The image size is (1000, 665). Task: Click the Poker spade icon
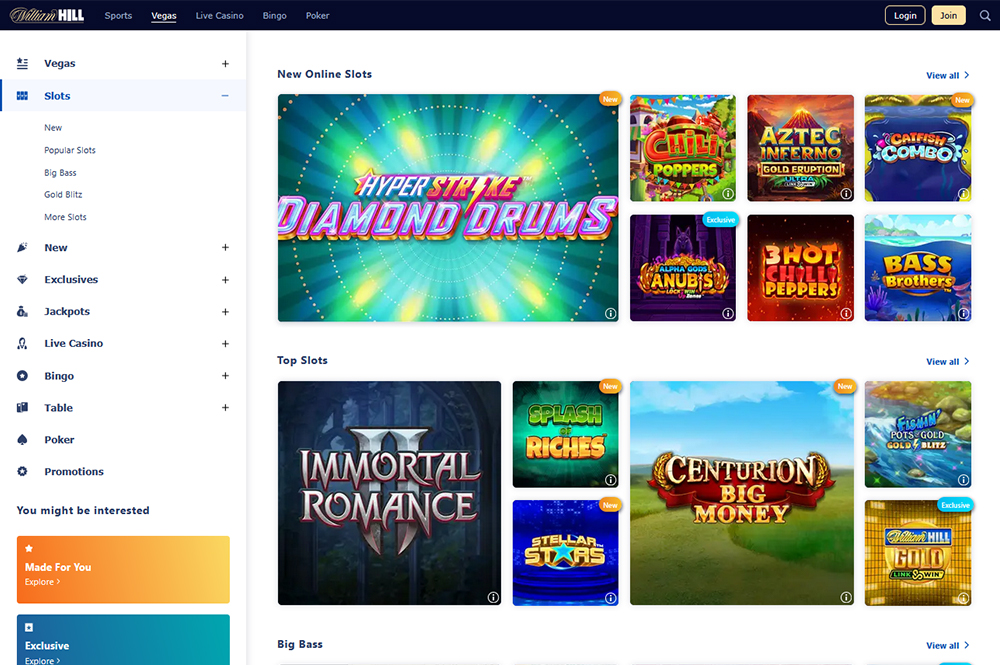coord(22,439)
